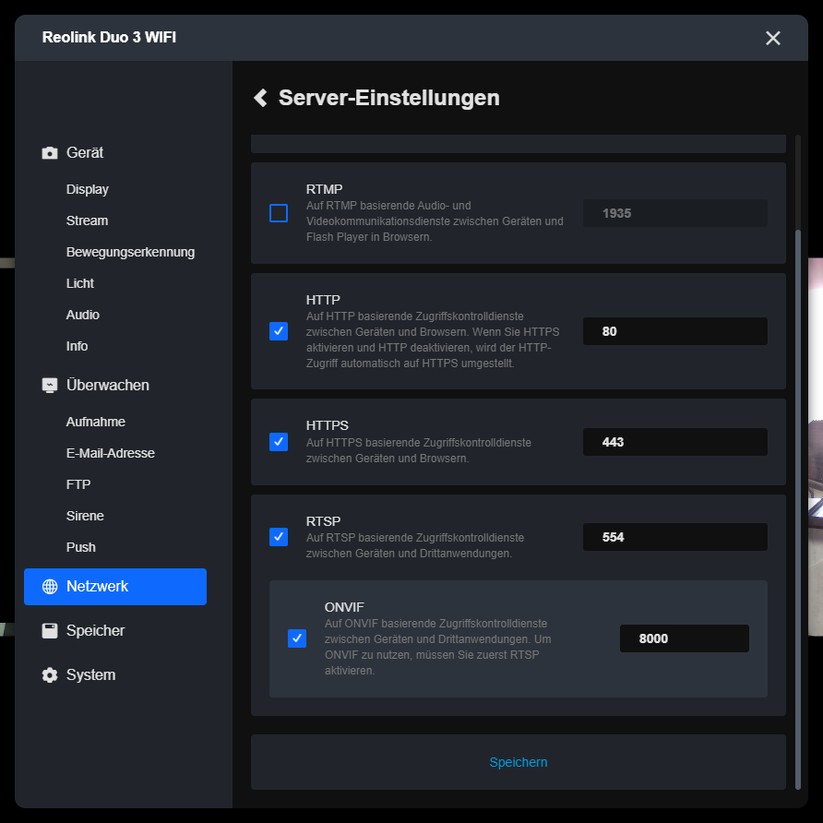
Task: Turn off the ONVIF checkbox
Action: tap(297, 638)
